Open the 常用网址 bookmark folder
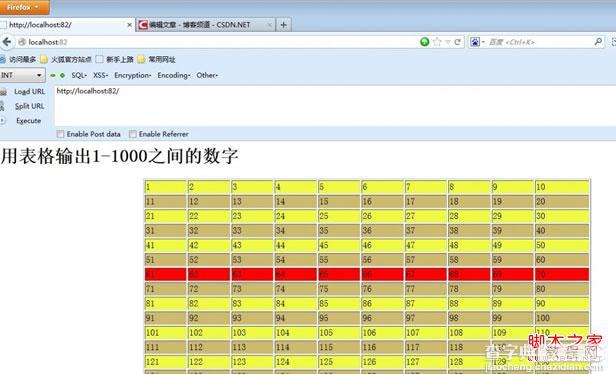 point(157,59)
